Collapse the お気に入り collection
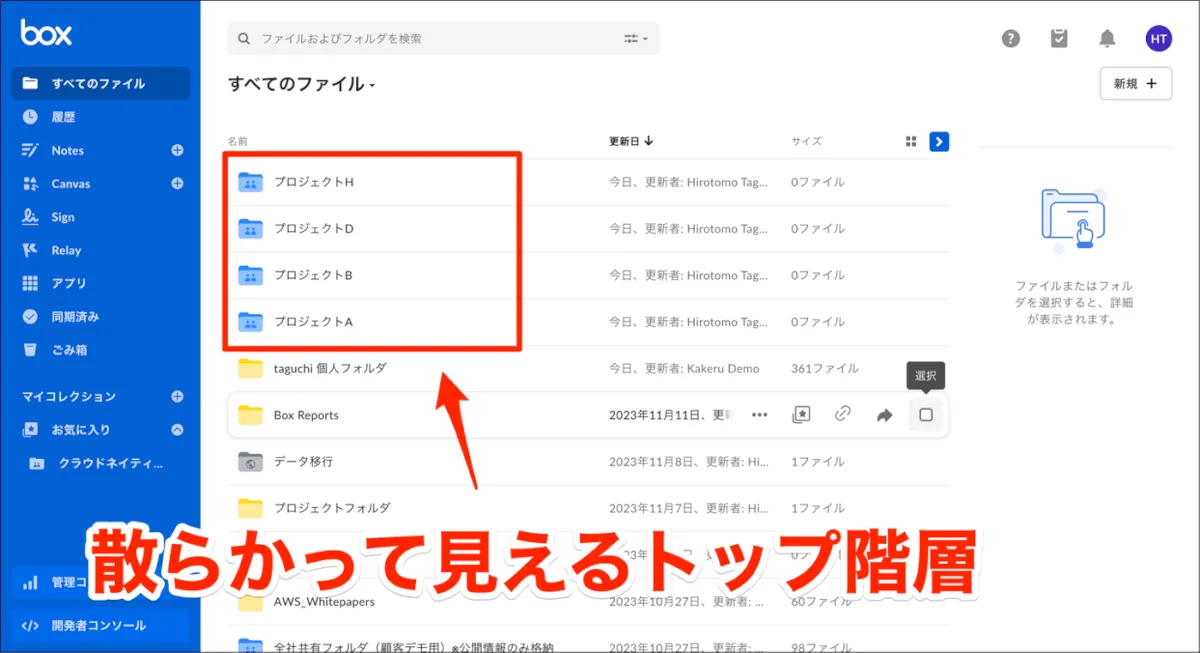This screenshot has height=653, width=1200. point(177,430)
